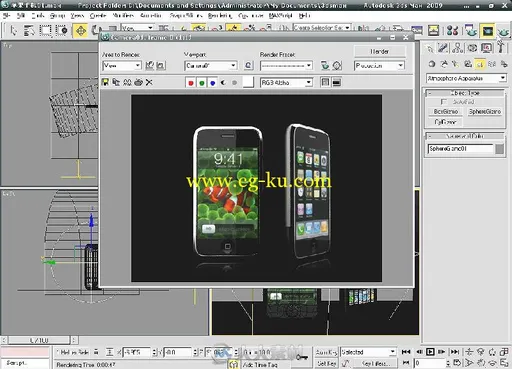512x369 pixels.
Task: Open the Viewport selection dropdown
Action: click(x=211, y=66)
